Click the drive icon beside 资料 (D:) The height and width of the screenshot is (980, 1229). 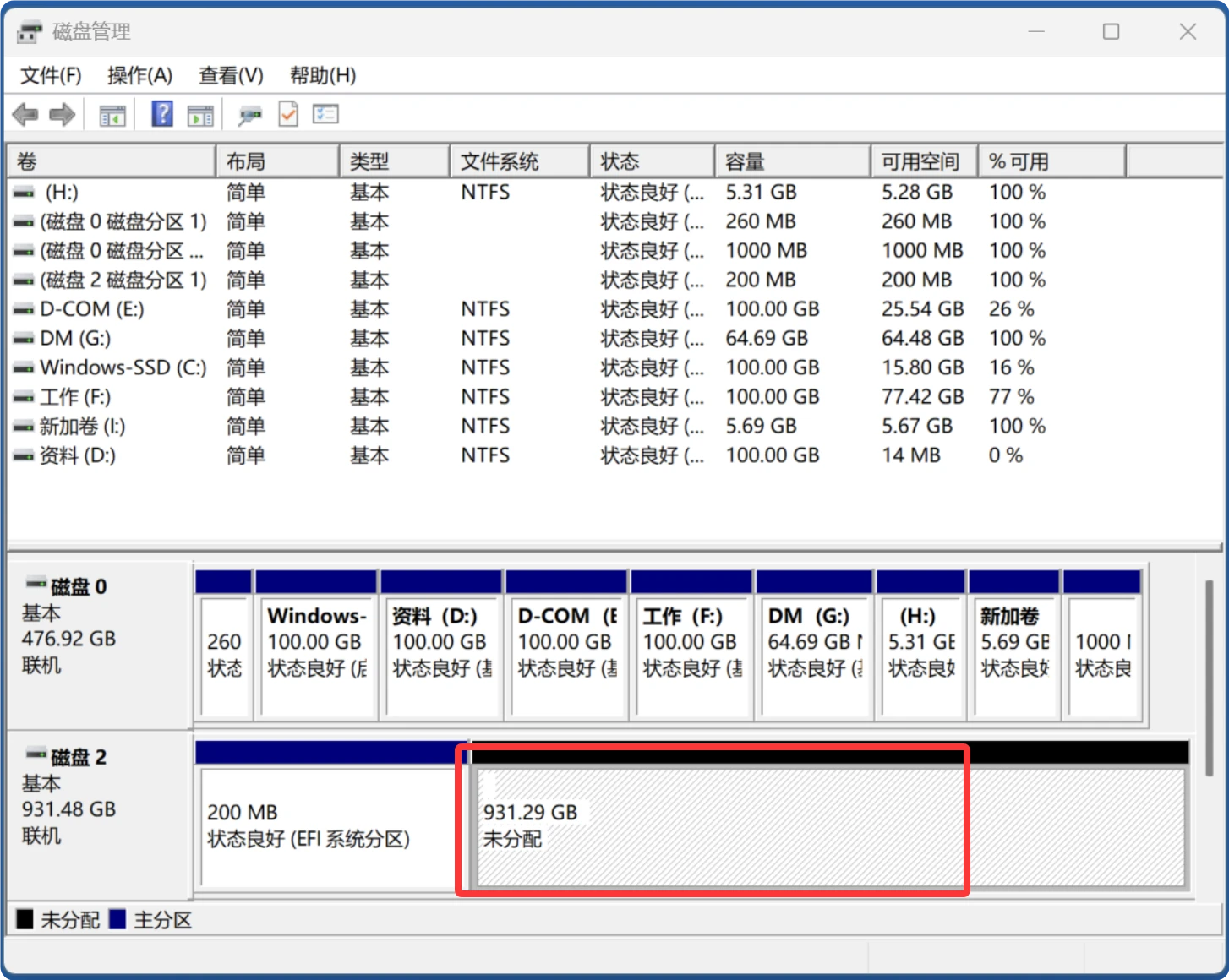pyautogui.click(x=24, y=456)
